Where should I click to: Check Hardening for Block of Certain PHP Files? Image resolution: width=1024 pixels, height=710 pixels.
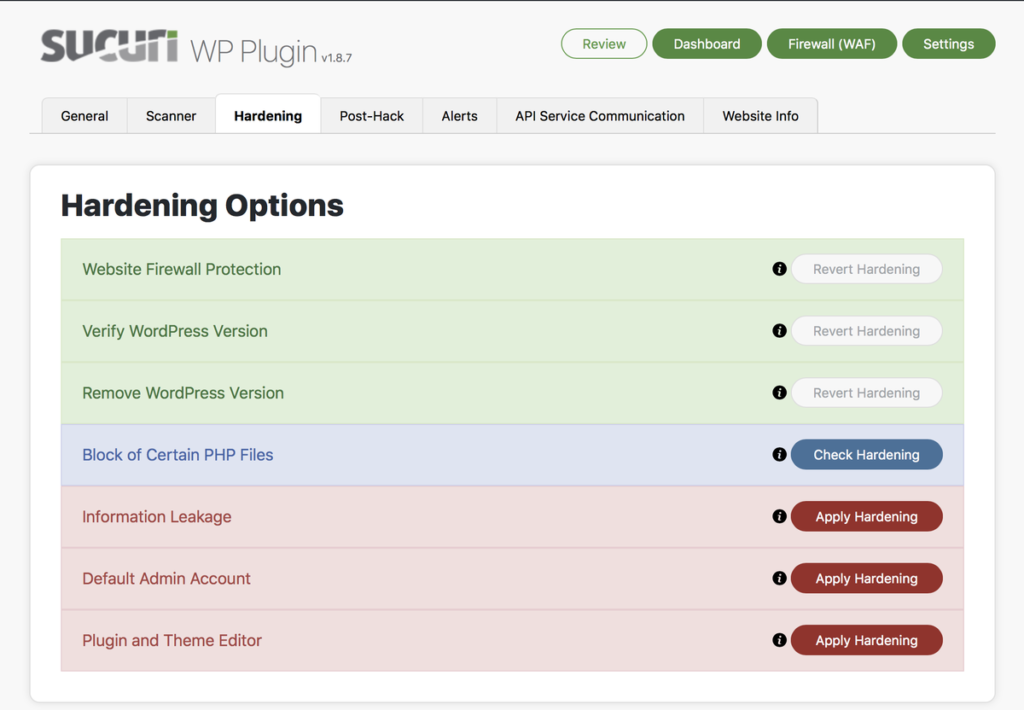[x=866, y=454]
